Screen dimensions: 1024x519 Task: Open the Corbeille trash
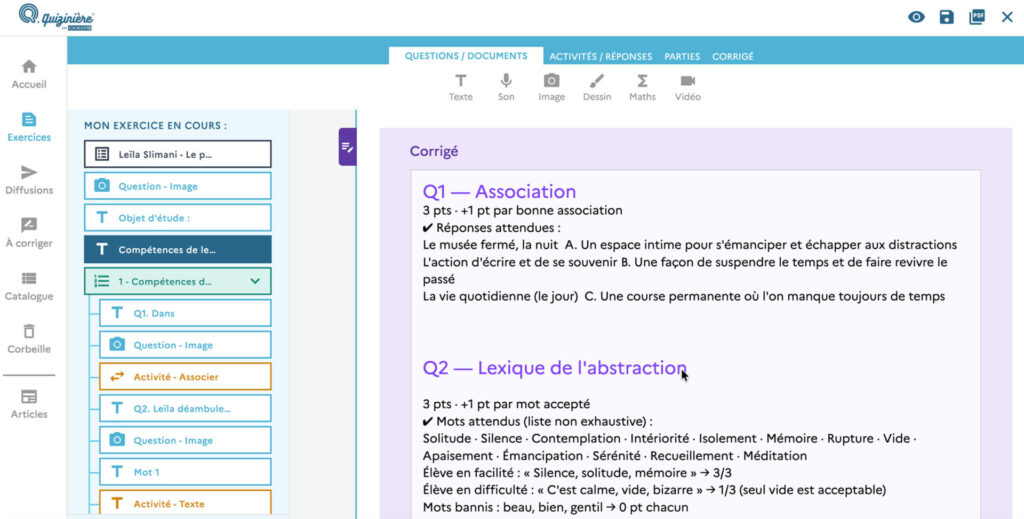point(29,339)
